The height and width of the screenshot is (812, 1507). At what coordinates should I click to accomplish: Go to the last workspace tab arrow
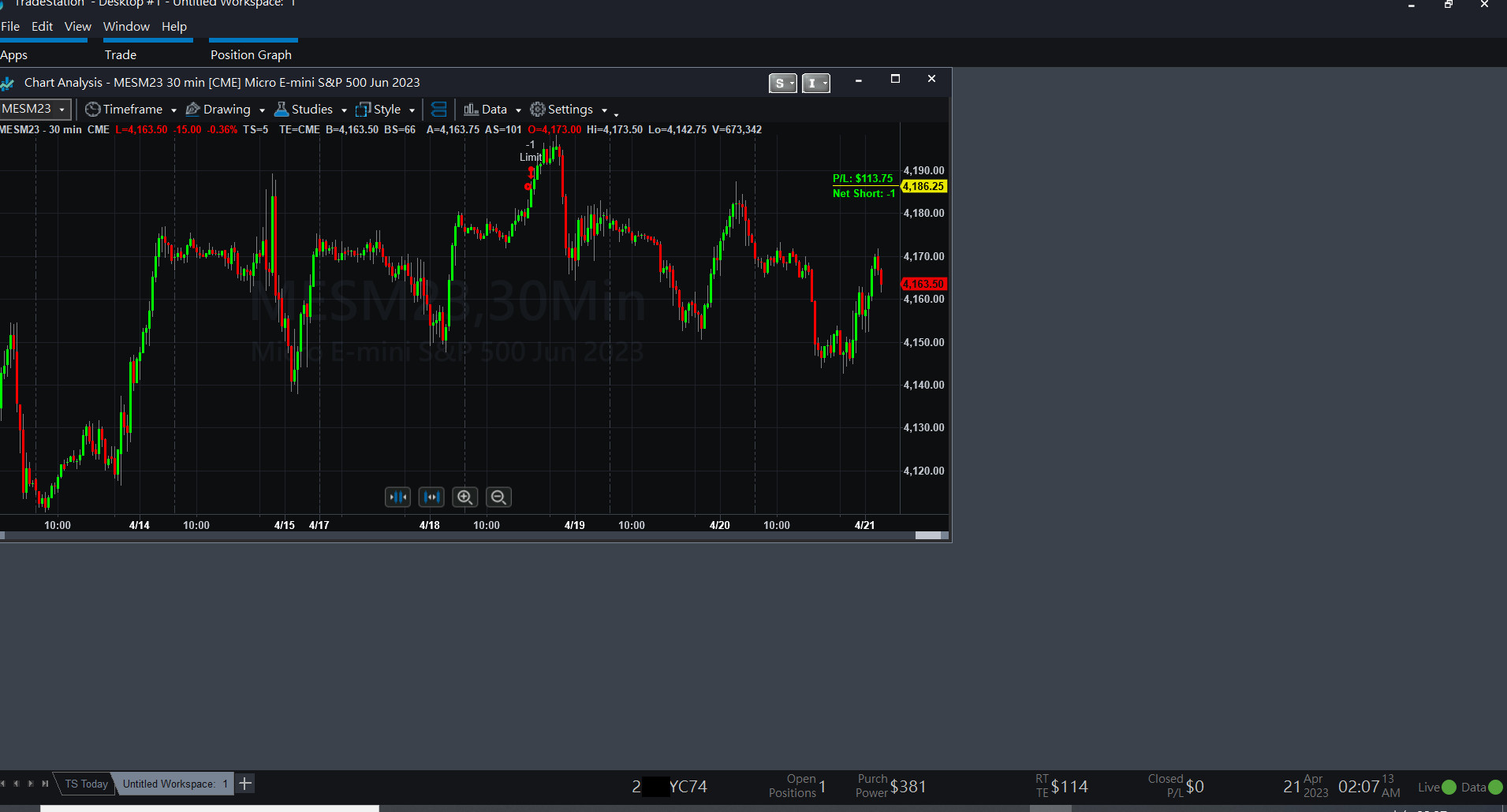(45, 784)
